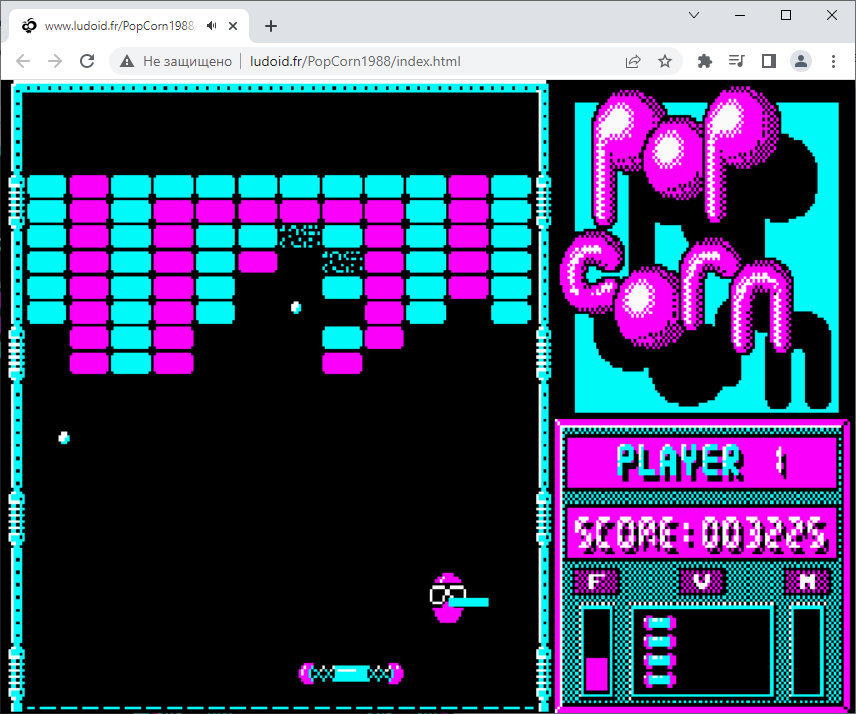Reload the PopCorn game page
Image resolution: width=856 pixels, height=714 pixels.
click(87, 61)
